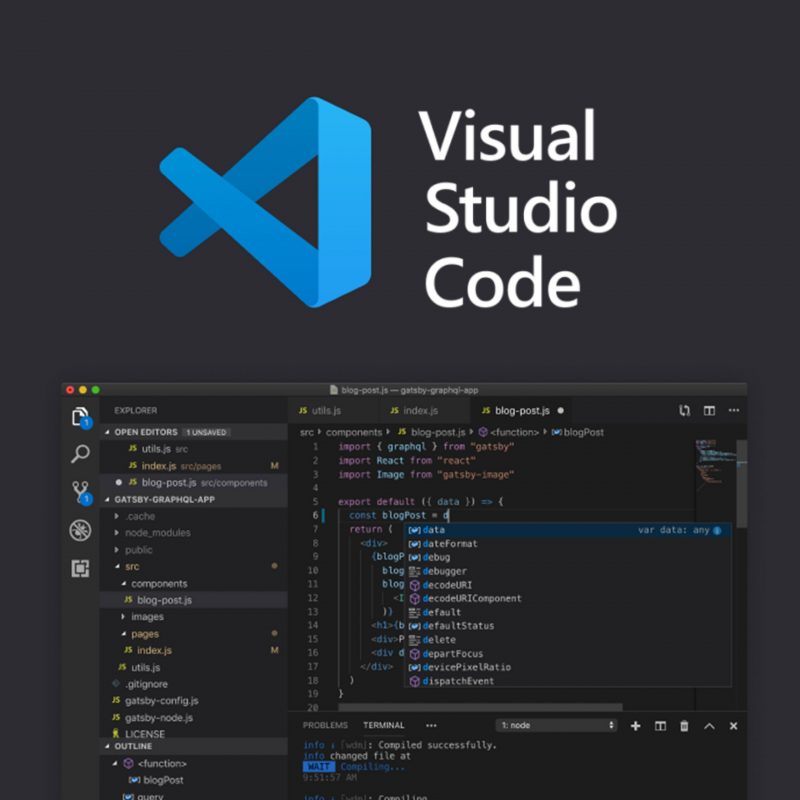This screenshot has width=800, height=800.
Task: Click the kill terminal trash icon
Action: (x=685, y=726)
